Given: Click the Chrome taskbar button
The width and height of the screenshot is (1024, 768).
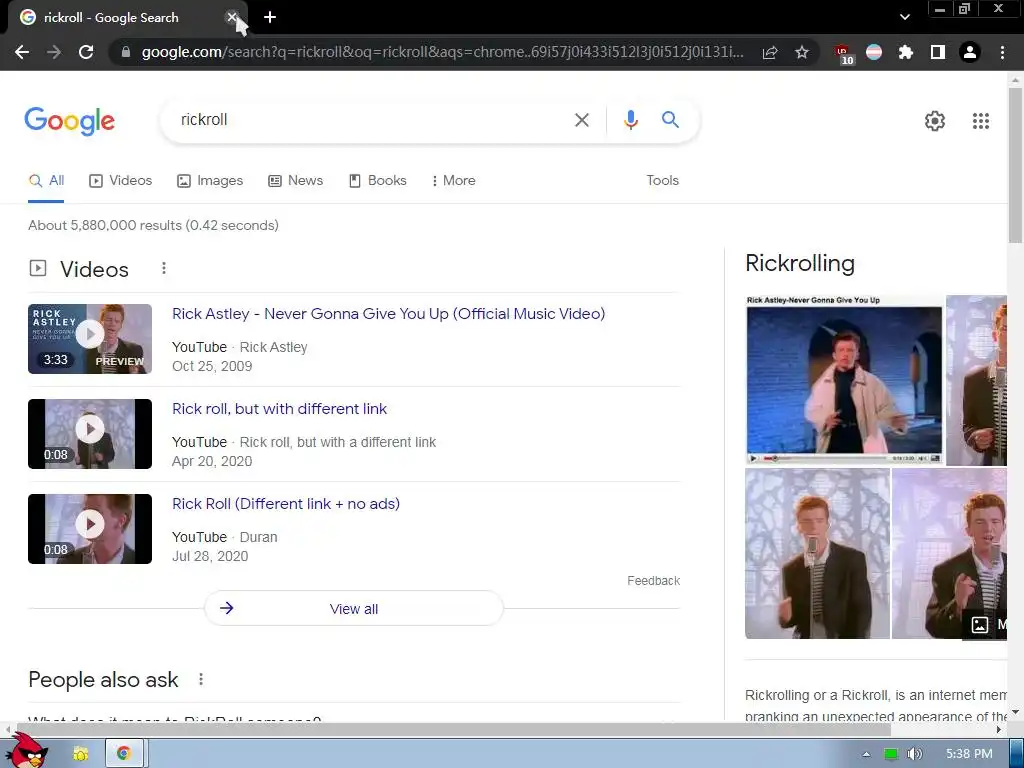Looking at the screenshot, I should [x=124, y=754].
